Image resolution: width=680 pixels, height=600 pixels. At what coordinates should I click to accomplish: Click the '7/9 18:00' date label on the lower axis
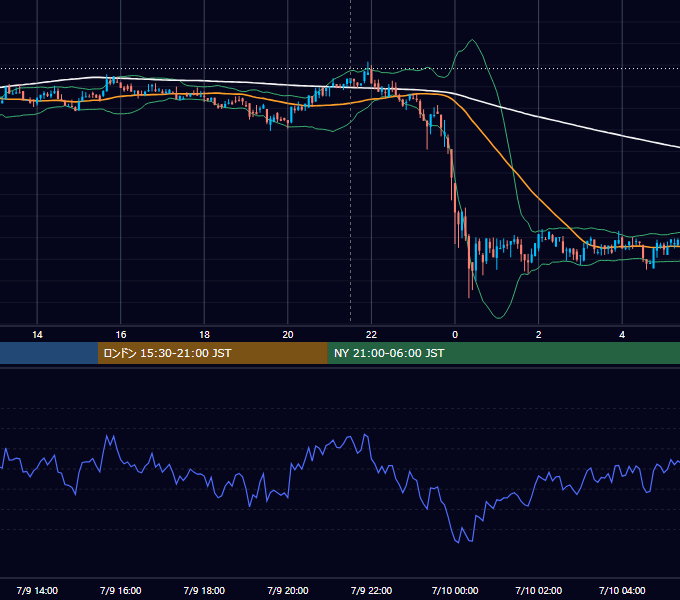coord(204,590)
